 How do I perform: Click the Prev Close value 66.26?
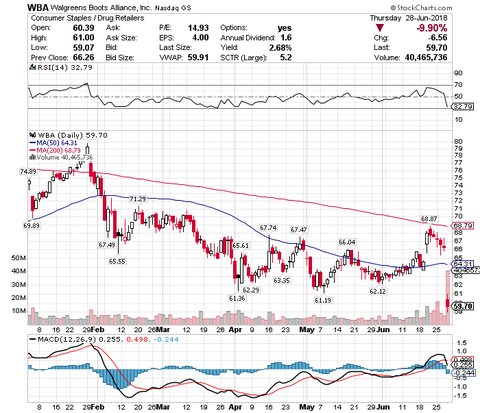84,57
